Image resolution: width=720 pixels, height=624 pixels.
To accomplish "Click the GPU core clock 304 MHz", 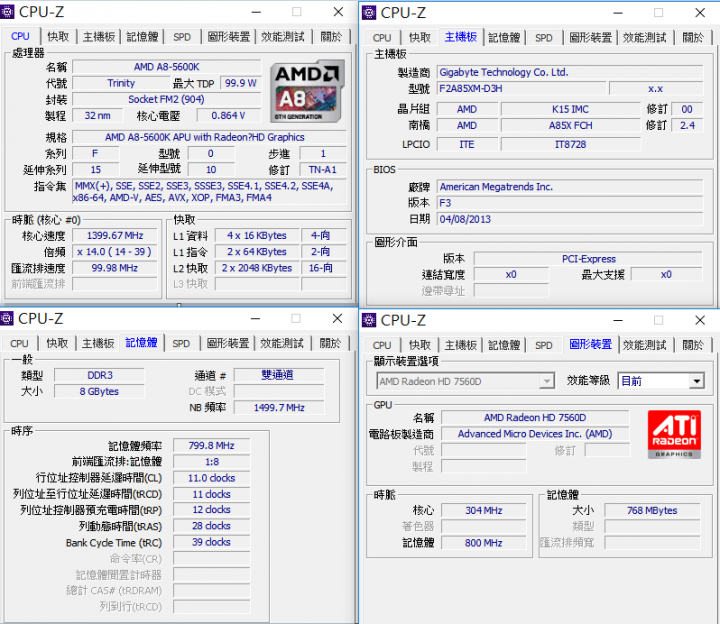I will tap(484, 511).
